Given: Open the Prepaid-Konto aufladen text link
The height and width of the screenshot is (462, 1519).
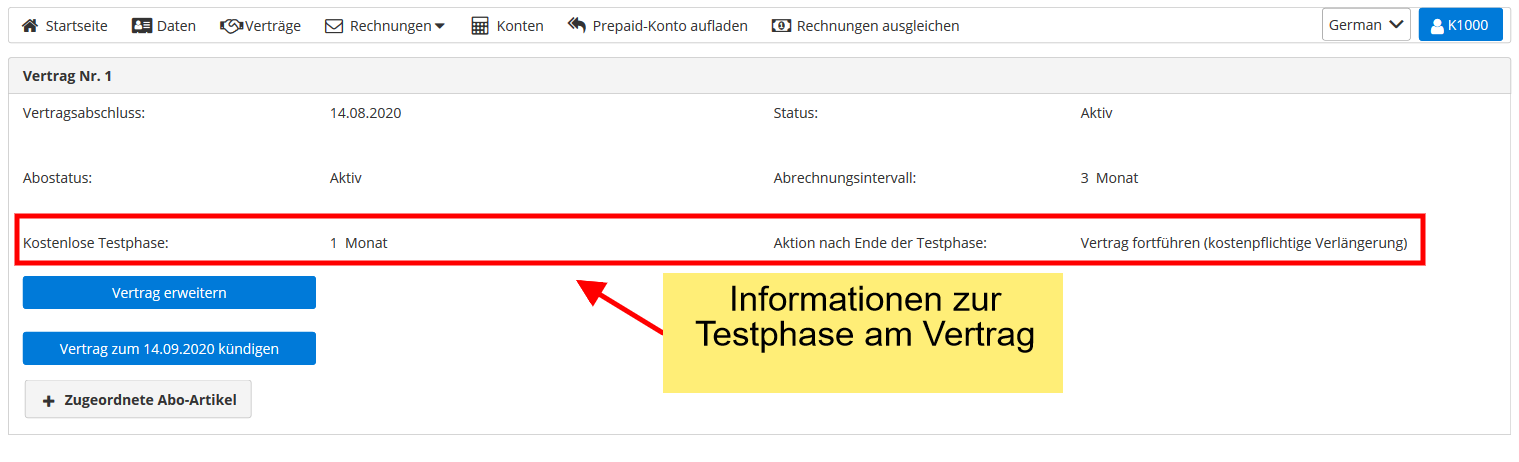Looking at the screenshot, I should [x=671, y=26].
